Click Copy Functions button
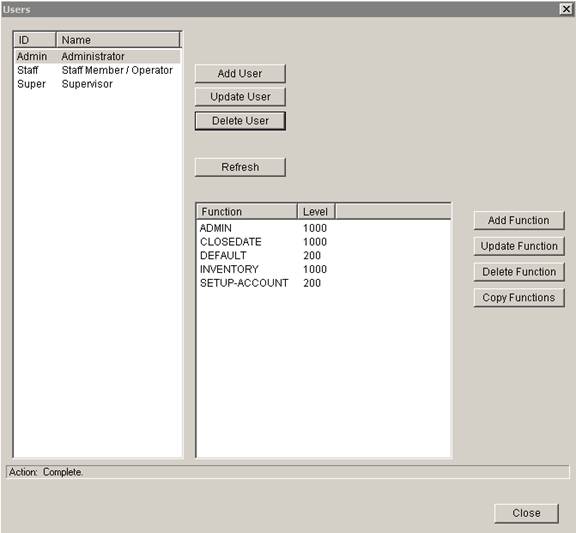Screen dimensions: 576x533 519,298
